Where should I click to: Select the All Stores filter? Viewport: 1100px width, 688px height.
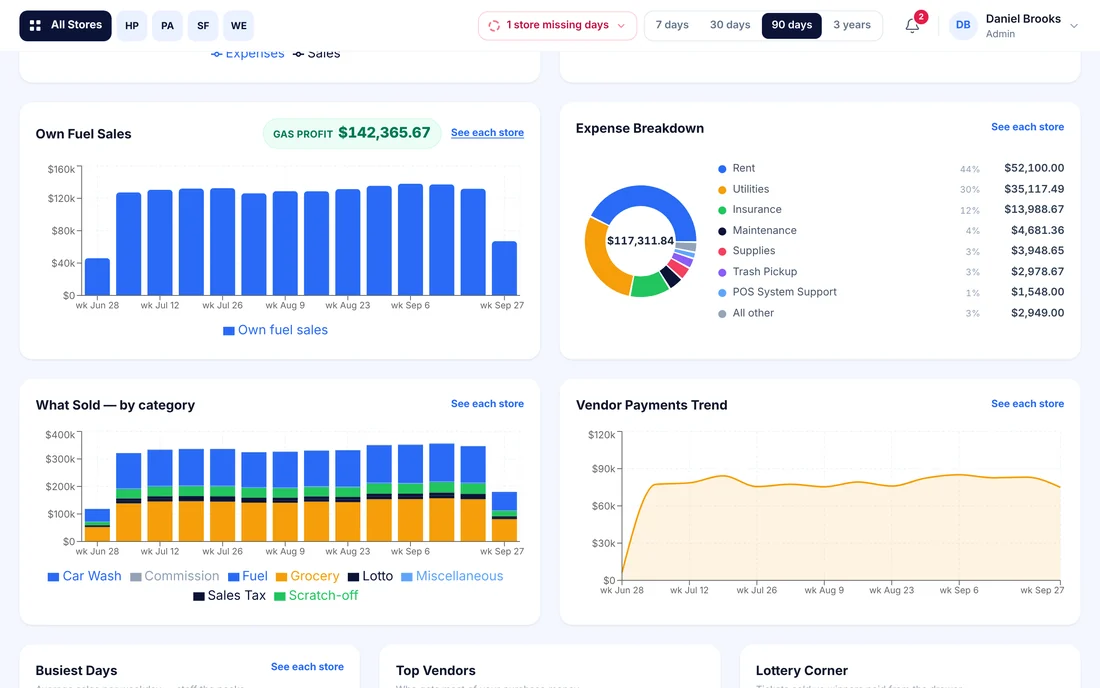65,25
